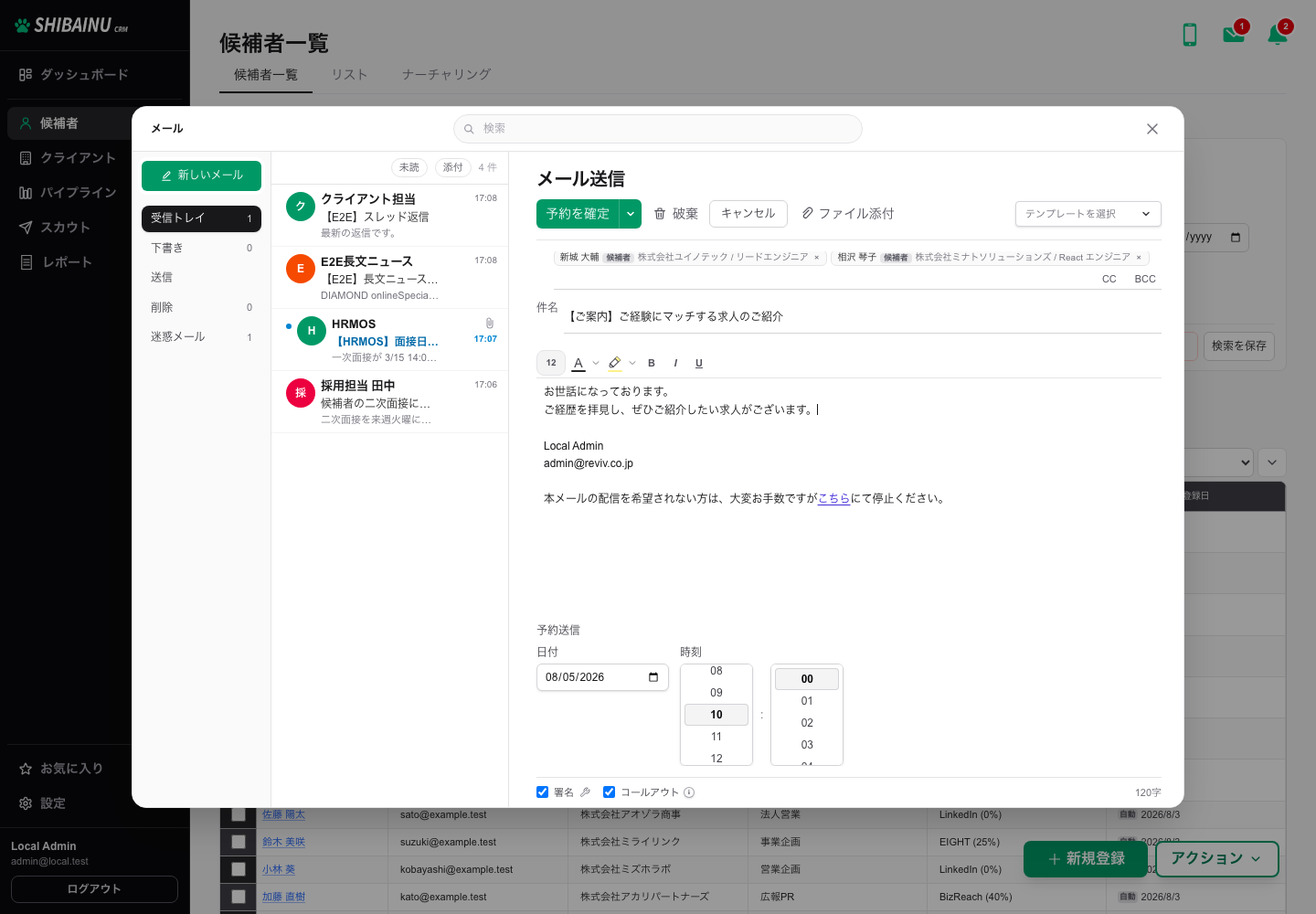Open the mobile phone icon in the header
The height and width of the screenshot is (914, 1316).
tap(1190, 35)
